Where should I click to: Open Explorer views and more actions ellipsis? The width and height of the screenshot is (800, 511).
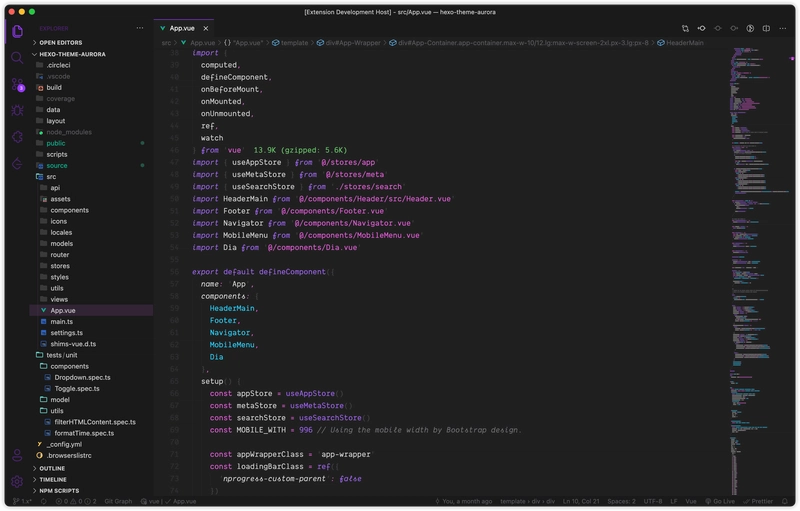140,28
